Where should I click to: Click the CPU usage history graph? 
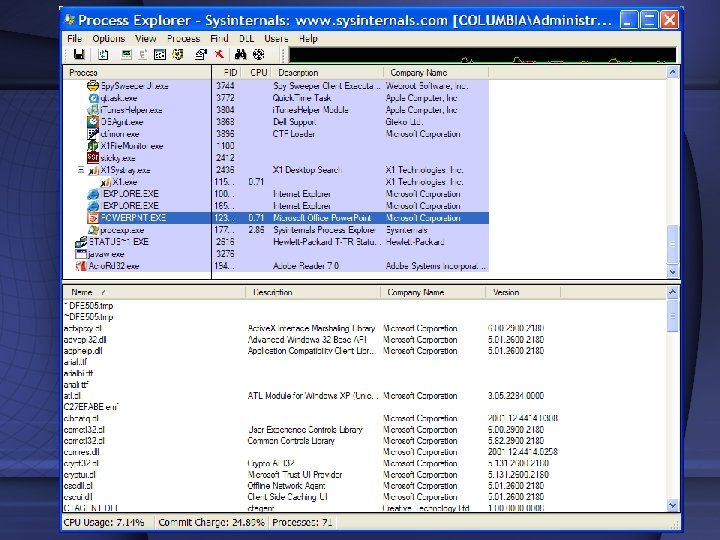point(482,55)
